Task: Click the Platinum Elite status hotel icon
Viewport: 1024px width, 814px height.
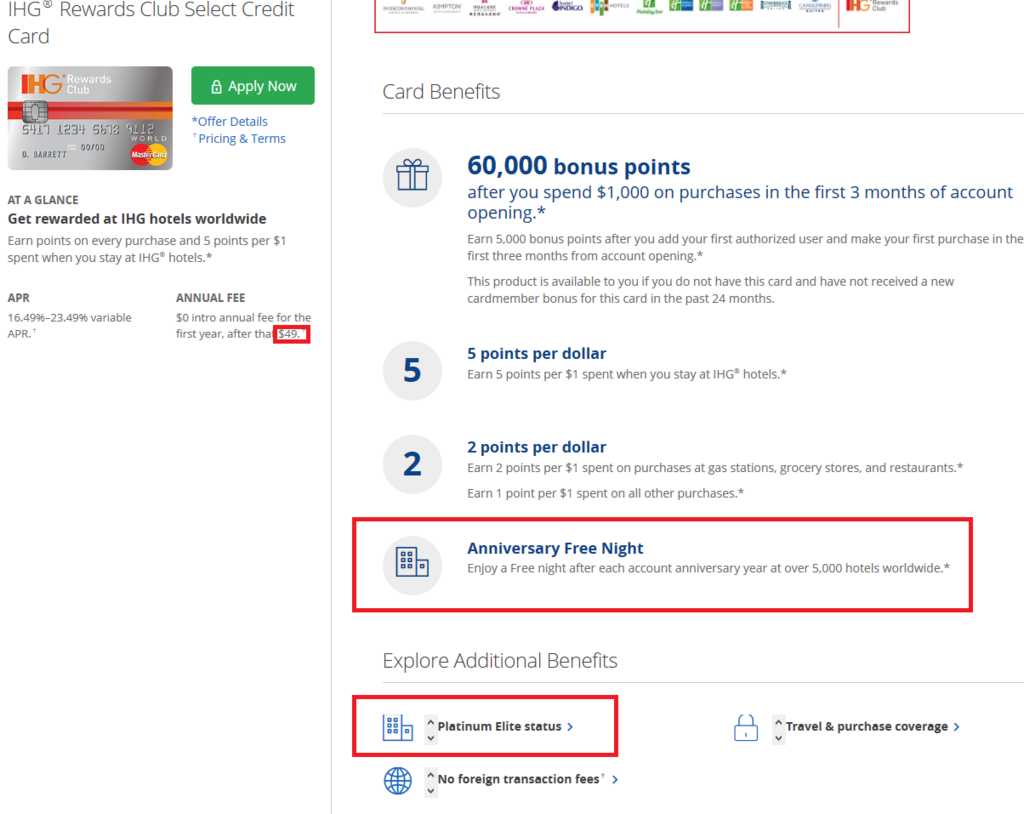Action: coord(398,726)
